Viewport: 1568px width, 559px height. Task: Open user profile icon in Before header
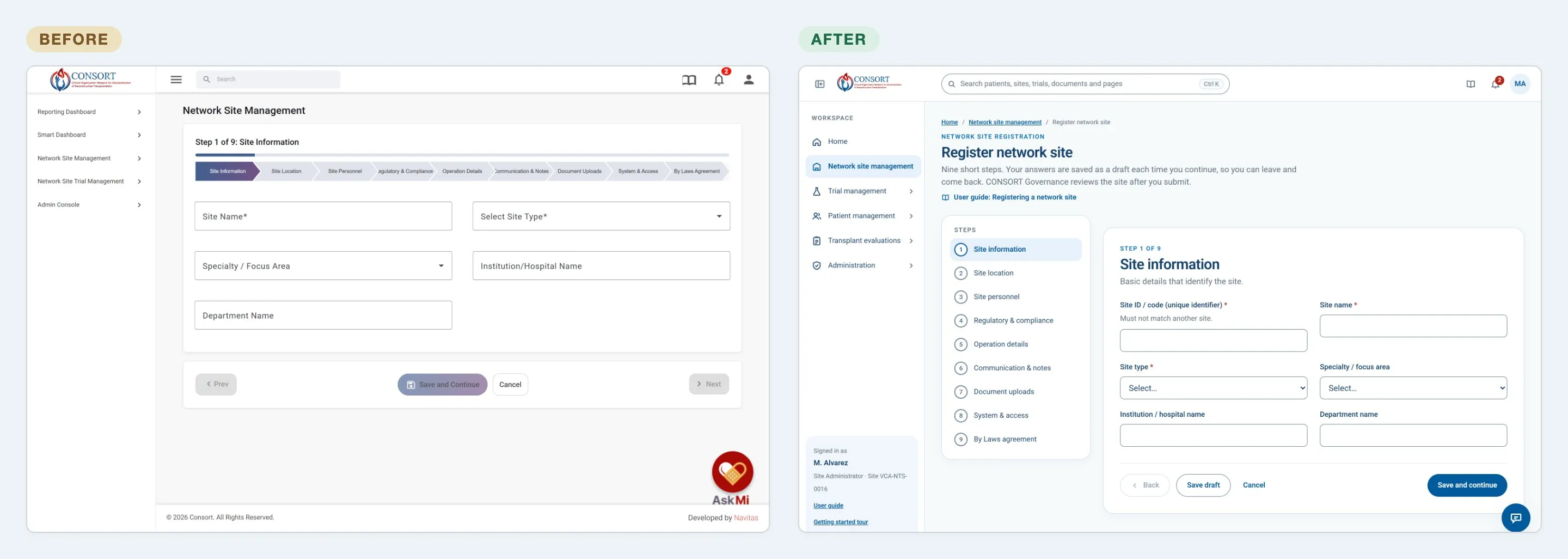[x=749, y=80]
